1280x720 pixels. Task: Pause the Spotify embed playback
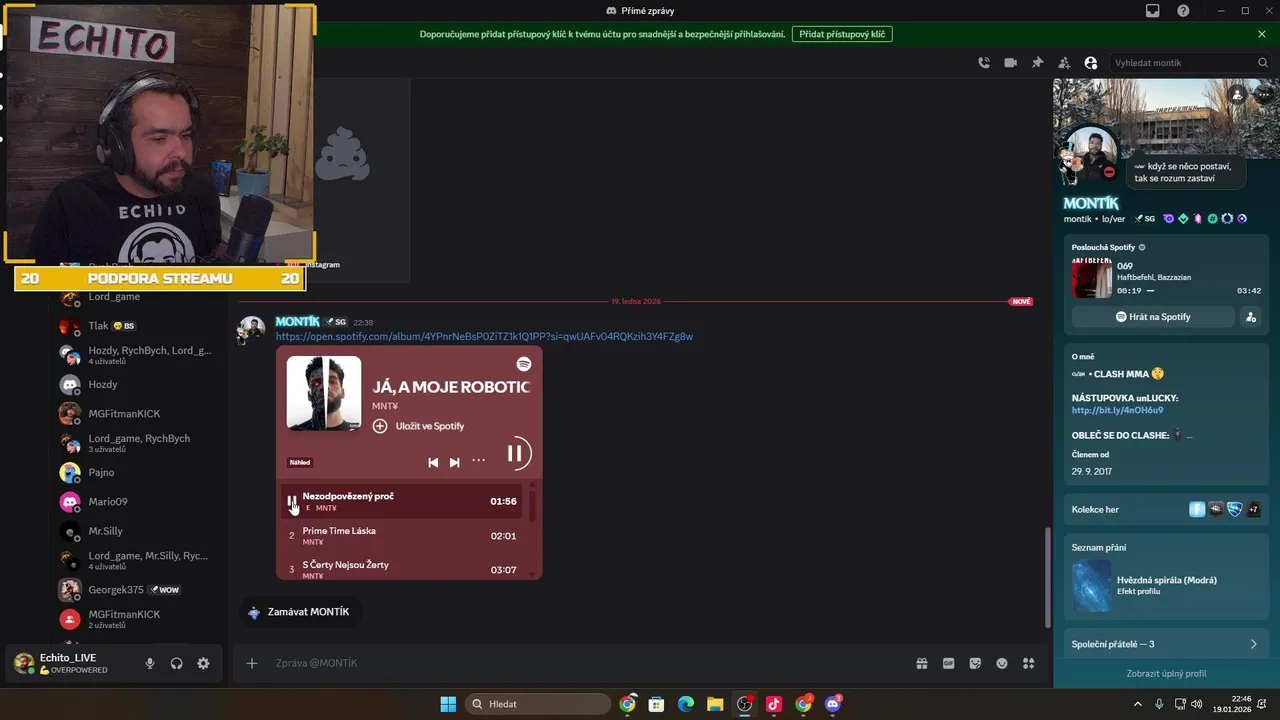(515, 453)
